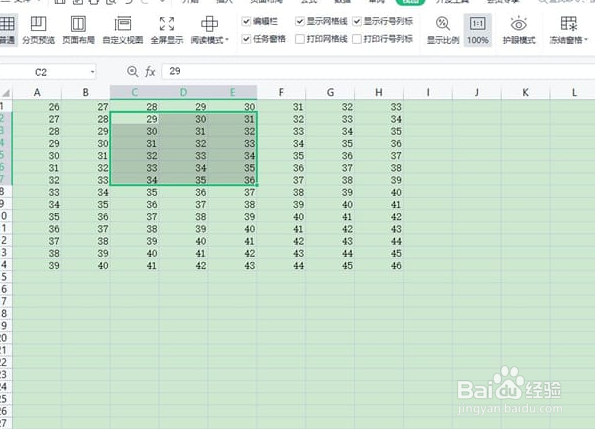The image size is (596, 429).
Task: Open the Zoom ratio dialog (显示比例)
Action: coord(443,30)
